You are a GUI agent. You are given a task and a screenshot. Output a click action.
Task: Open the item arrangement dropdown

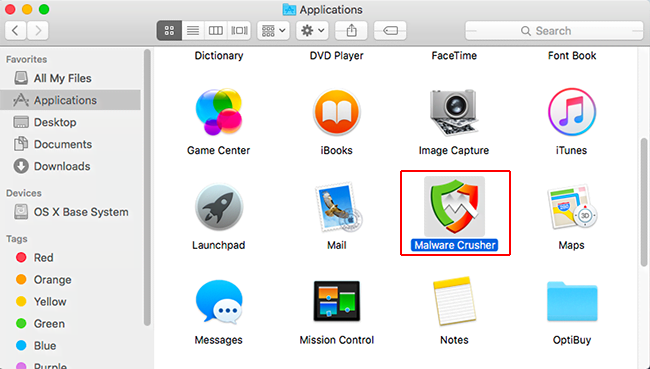[273, 31]
